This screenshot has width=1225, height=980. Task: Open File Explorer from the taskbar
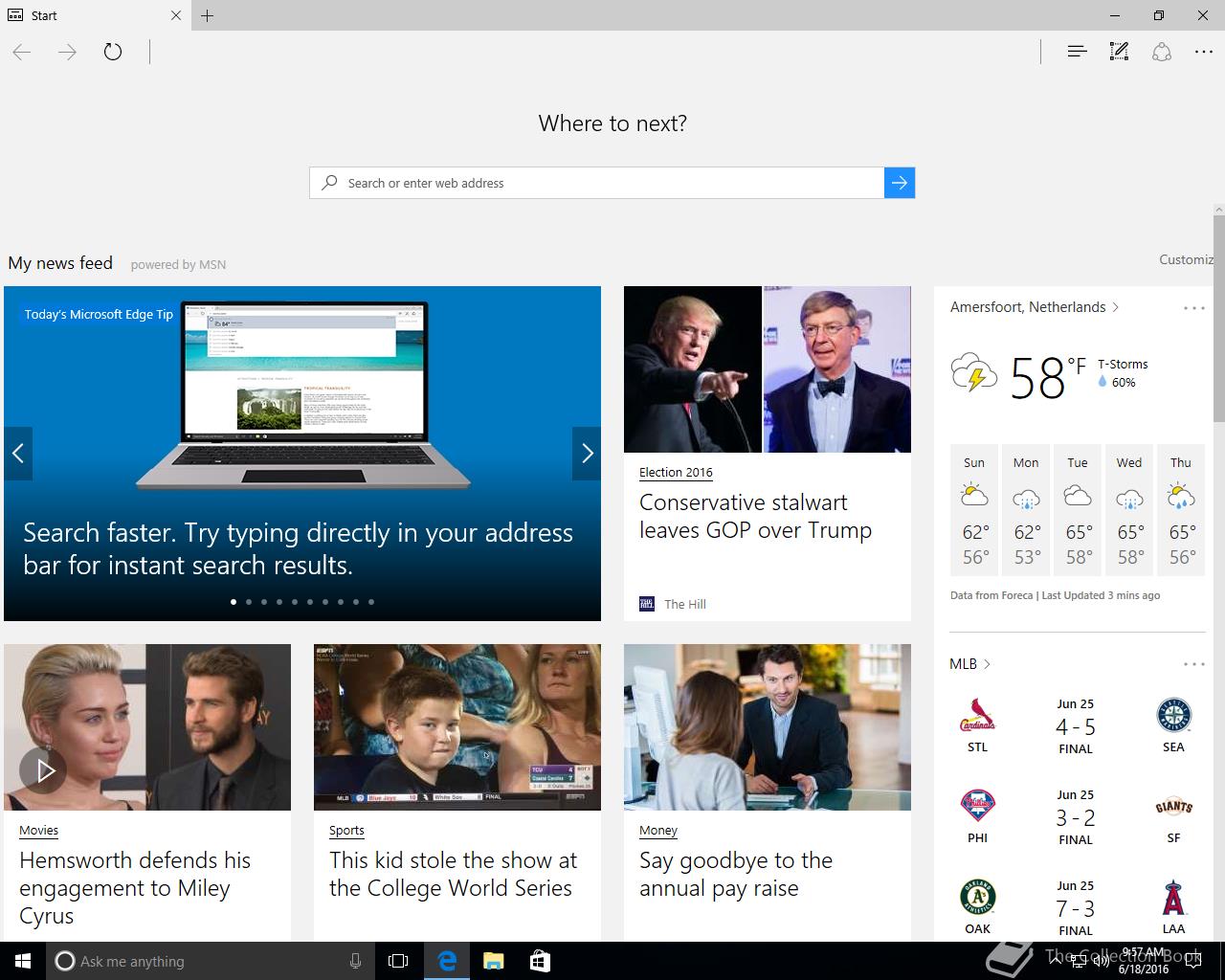pyautogui.click(x=494, y=961)
